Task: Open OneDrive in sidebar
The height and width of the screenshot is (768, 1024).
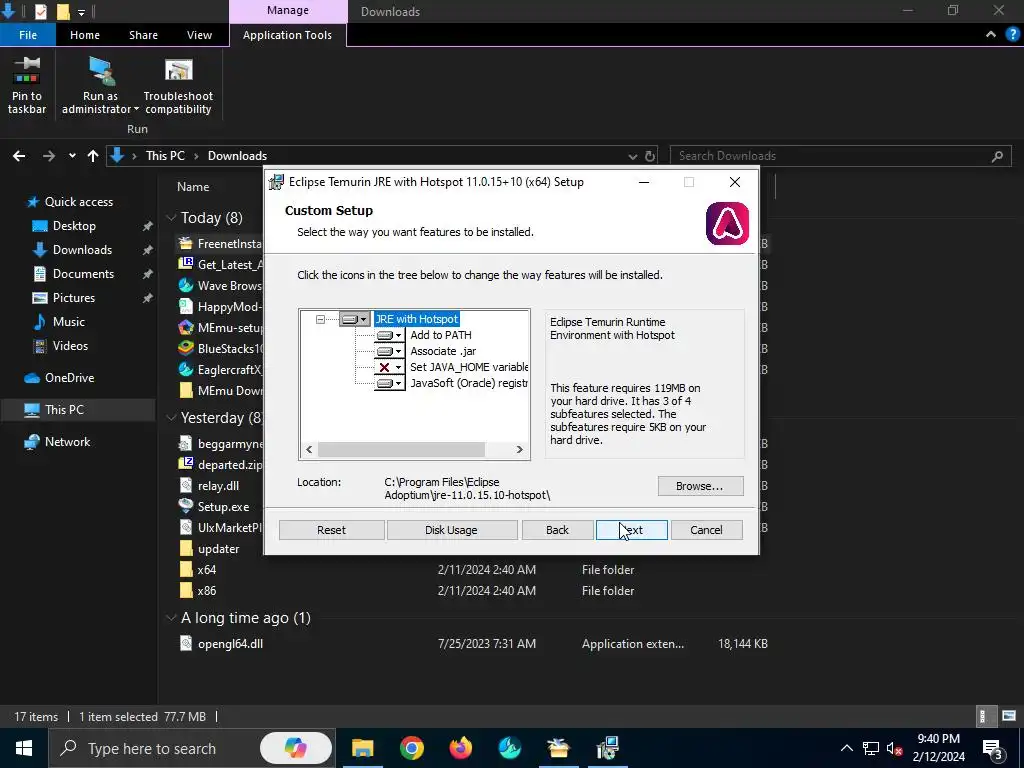Action: point(69,378)
